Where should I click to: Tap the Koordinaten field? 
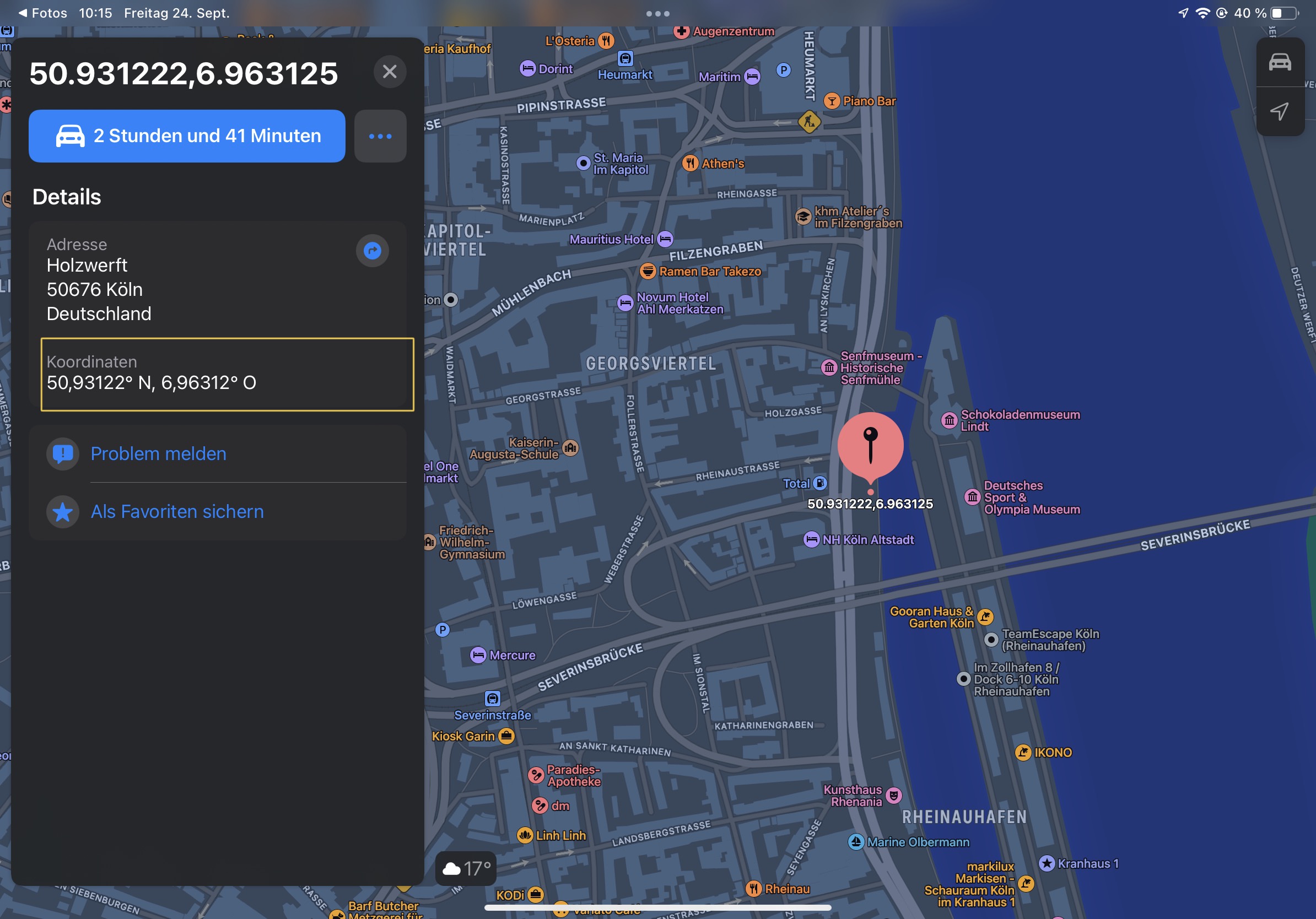(x=227, y=374)
